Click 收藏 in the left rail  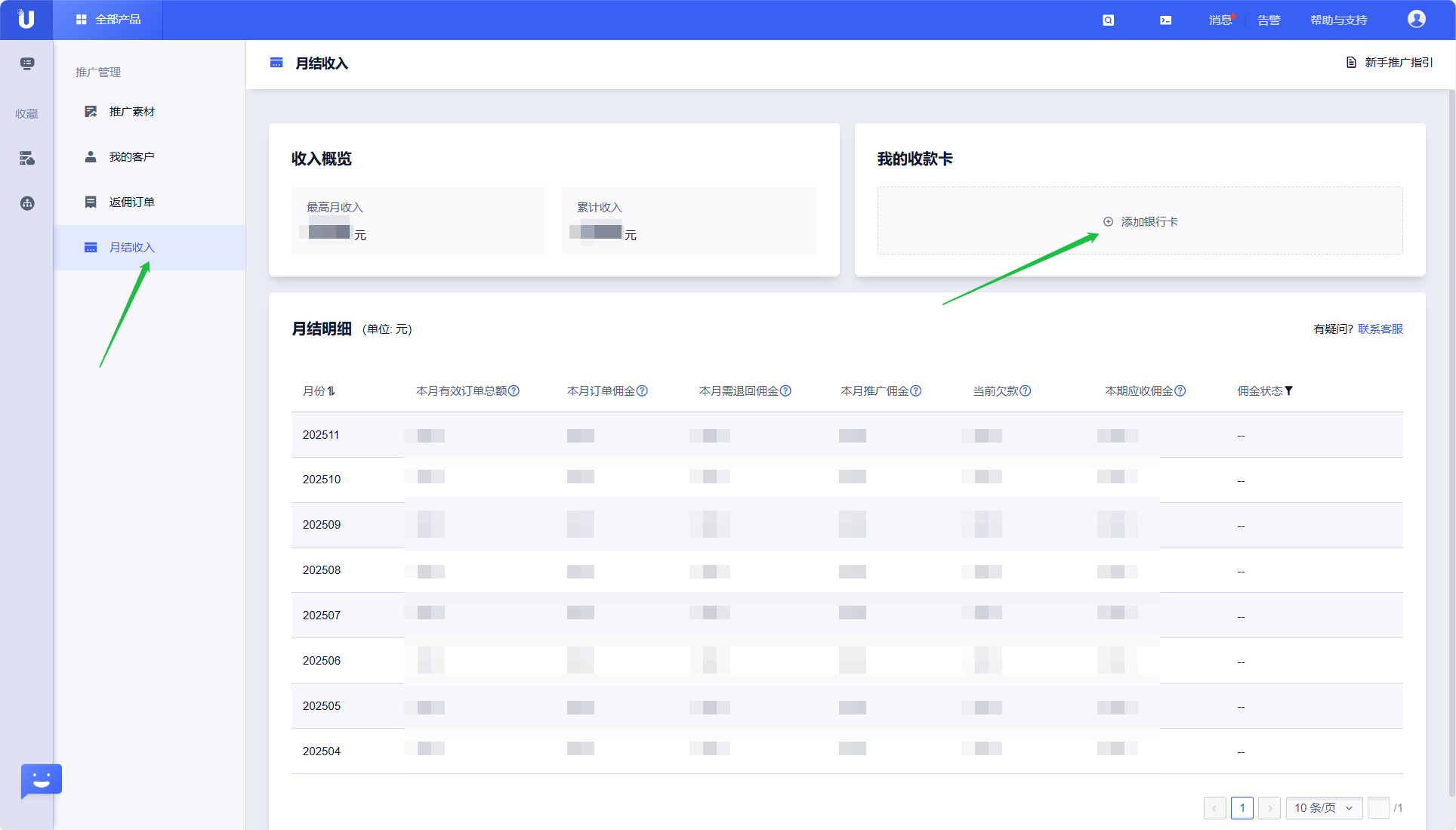click(x=26, y=114)
